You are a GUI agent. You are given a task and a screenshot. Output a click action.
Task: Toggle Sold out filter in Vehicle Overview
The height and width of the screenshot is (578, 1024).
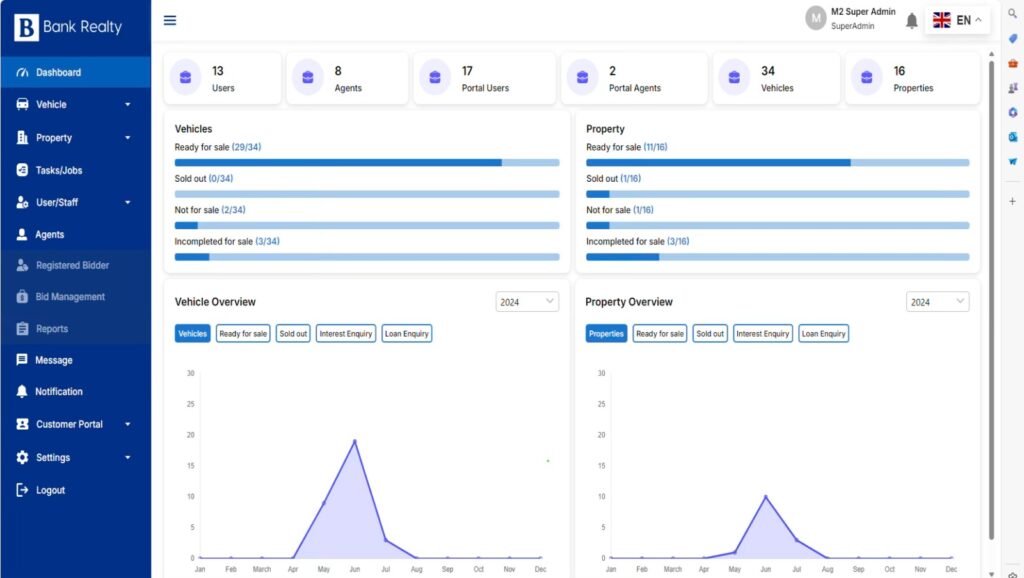[293, 334]
